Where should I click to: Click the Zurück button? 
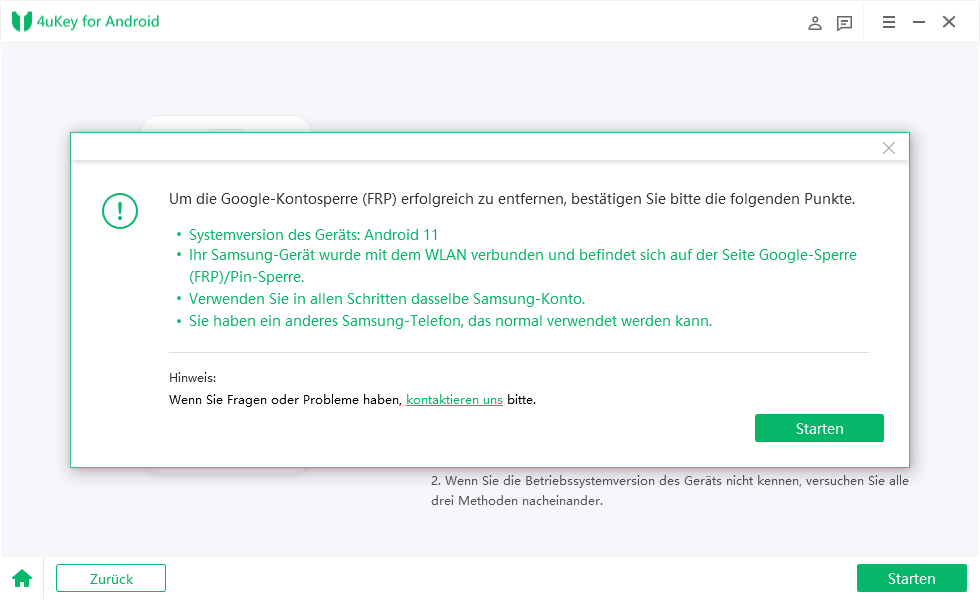pos(111,578)
